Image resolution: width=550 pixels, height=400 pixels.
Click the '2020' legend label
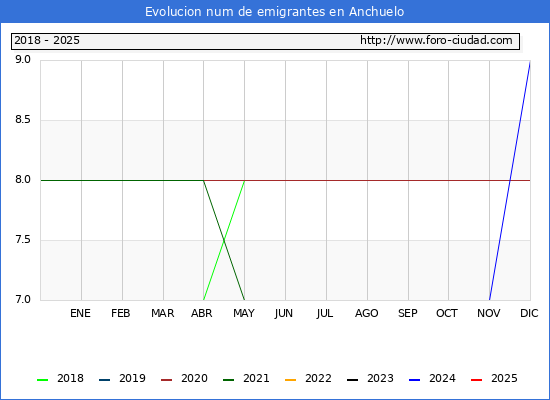[x=194, y=378]
